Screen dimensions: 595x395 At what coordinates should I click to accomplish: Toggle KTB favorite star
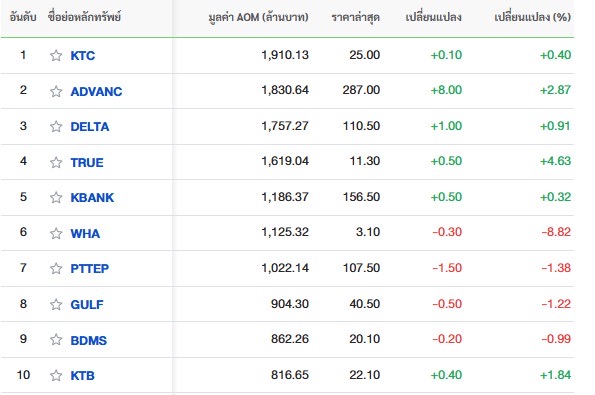point(56,375)
